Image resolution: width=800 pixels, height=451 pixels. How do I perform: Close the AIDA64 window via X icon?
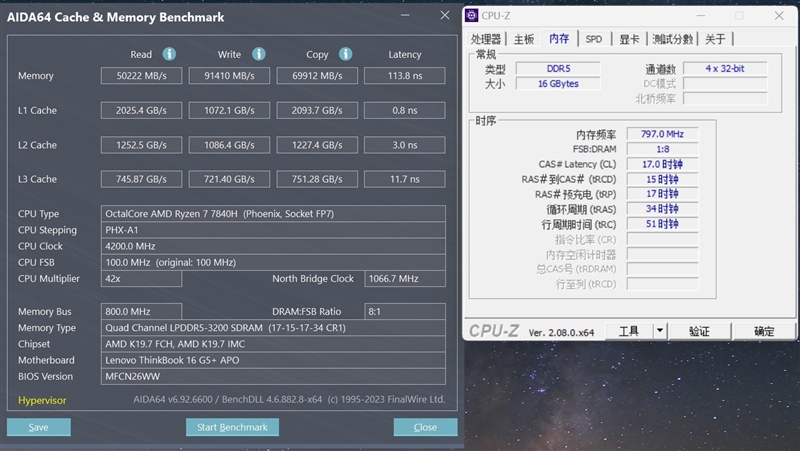[x=445, y=15]
